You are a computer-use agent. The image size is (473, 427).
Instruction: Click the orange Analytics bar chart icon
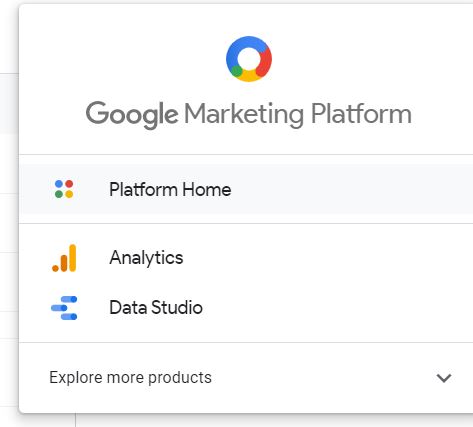64,258
